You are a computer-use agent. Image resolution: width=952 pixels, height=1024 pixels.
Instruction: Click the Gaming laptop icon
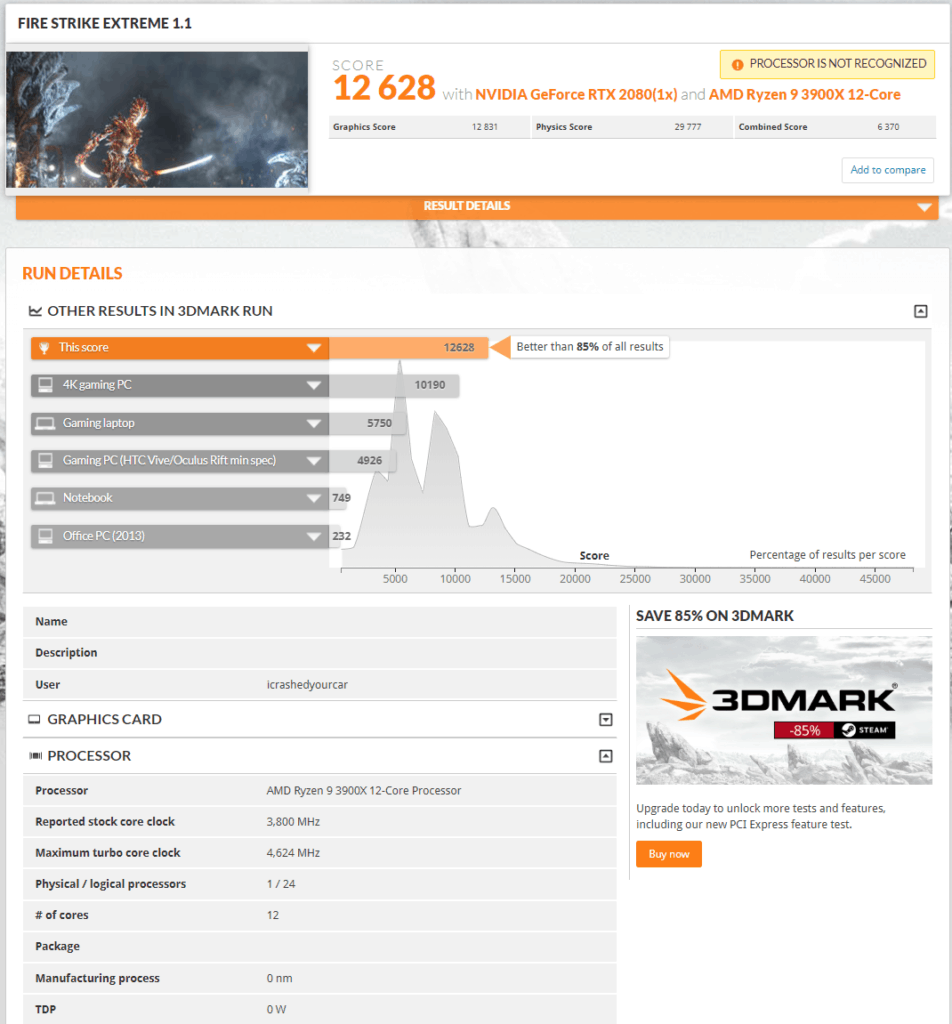[45, 423]
